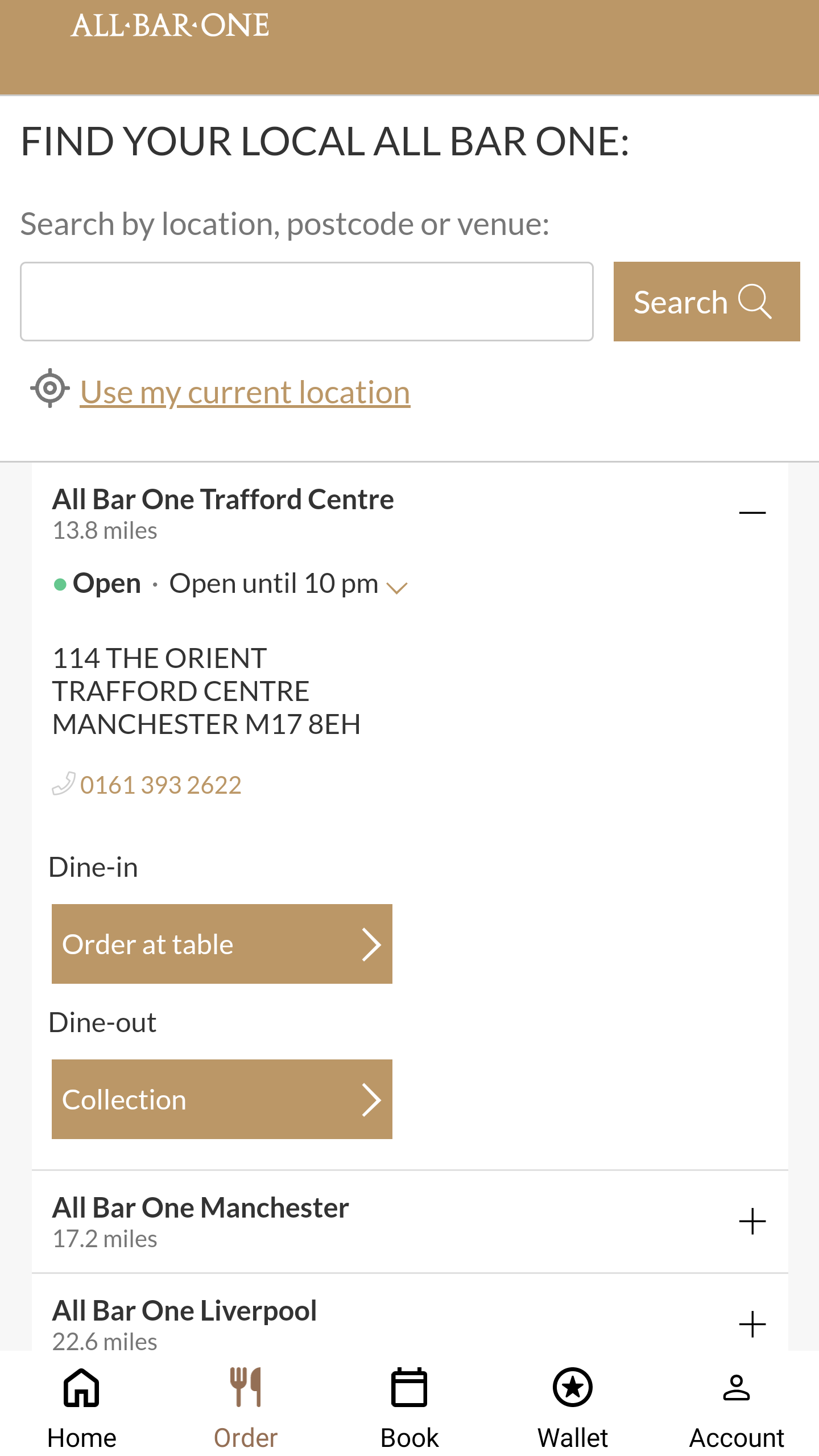Screen dimensions: 819x1456
Task: Select Collection for dine-out
Action: (x=222, y=1099)
